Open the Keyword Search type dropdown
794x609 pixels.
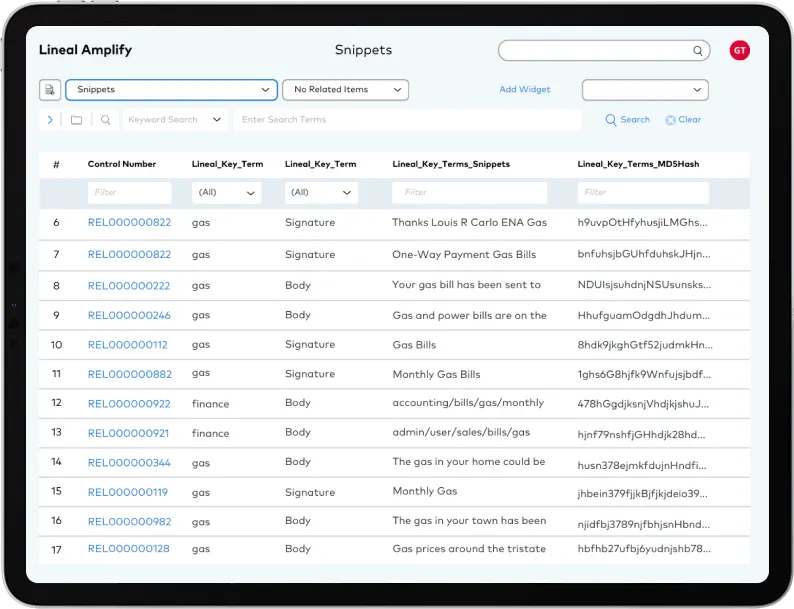click(175, 120)
